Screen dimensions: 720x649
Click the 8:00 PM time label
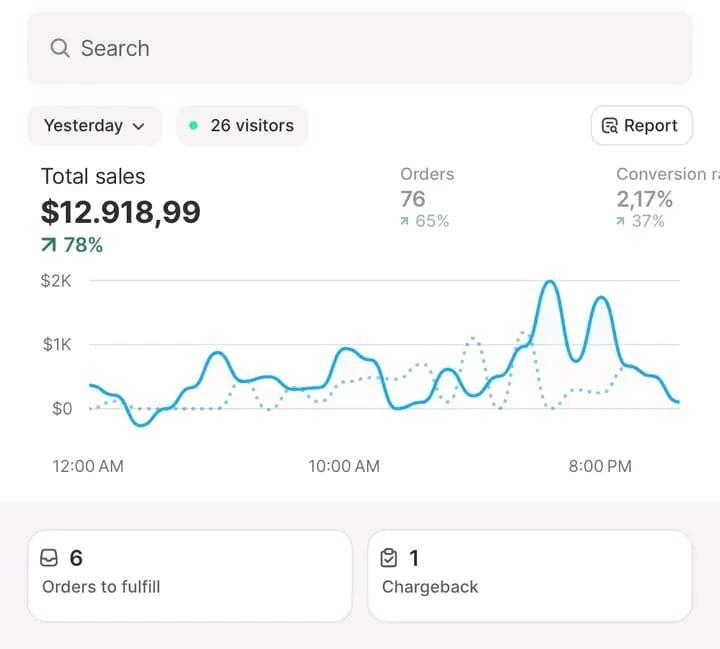click(x=600, y=466)
